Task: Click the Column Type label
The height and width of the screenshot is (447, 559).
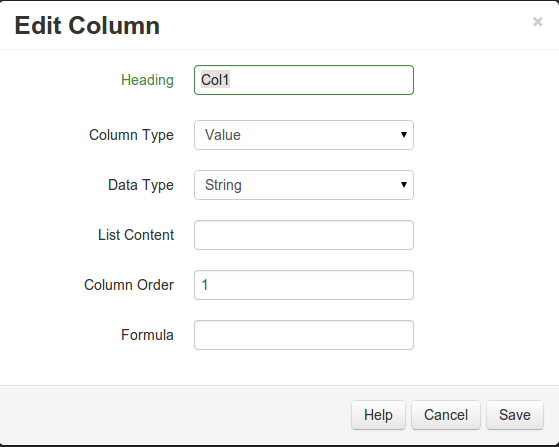Action: coord(131,135)
